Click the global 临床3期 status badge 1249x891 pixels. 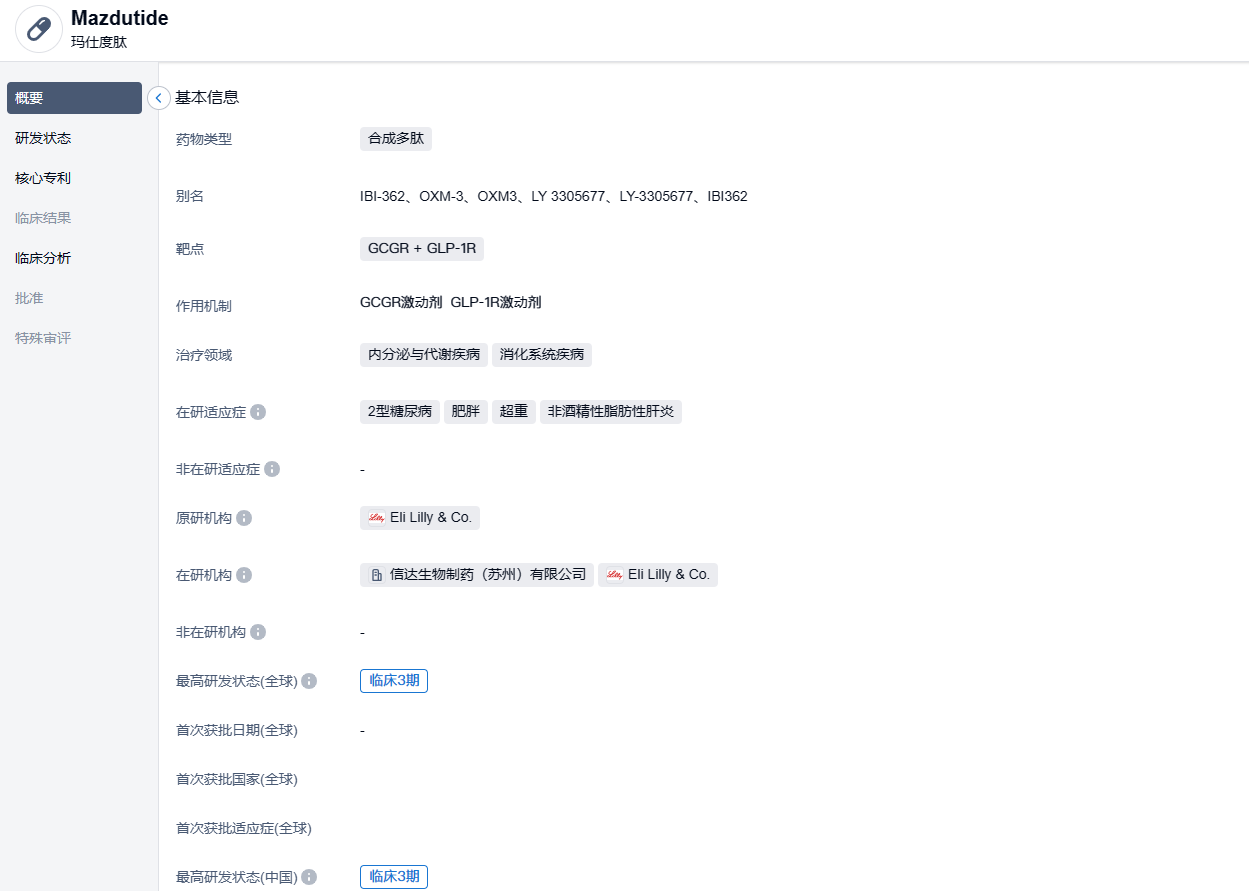[394, 681]
